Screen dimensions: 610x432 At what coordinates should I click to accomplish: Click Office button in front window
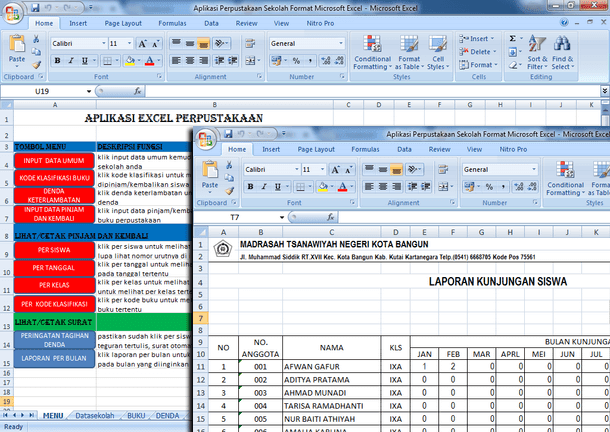point(206,140)
